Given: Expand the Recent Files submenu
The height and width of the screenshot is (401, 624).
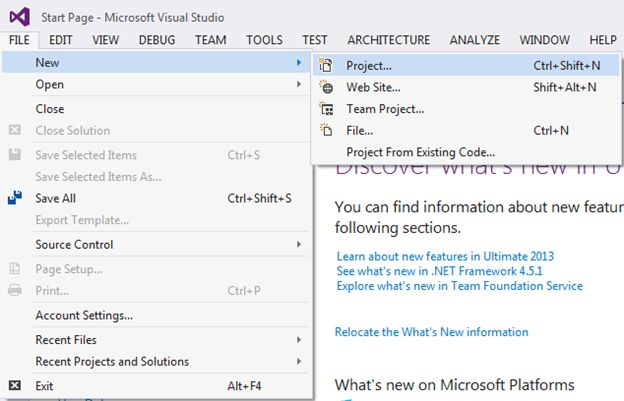Looking at the screenshot, I should 298,340.
